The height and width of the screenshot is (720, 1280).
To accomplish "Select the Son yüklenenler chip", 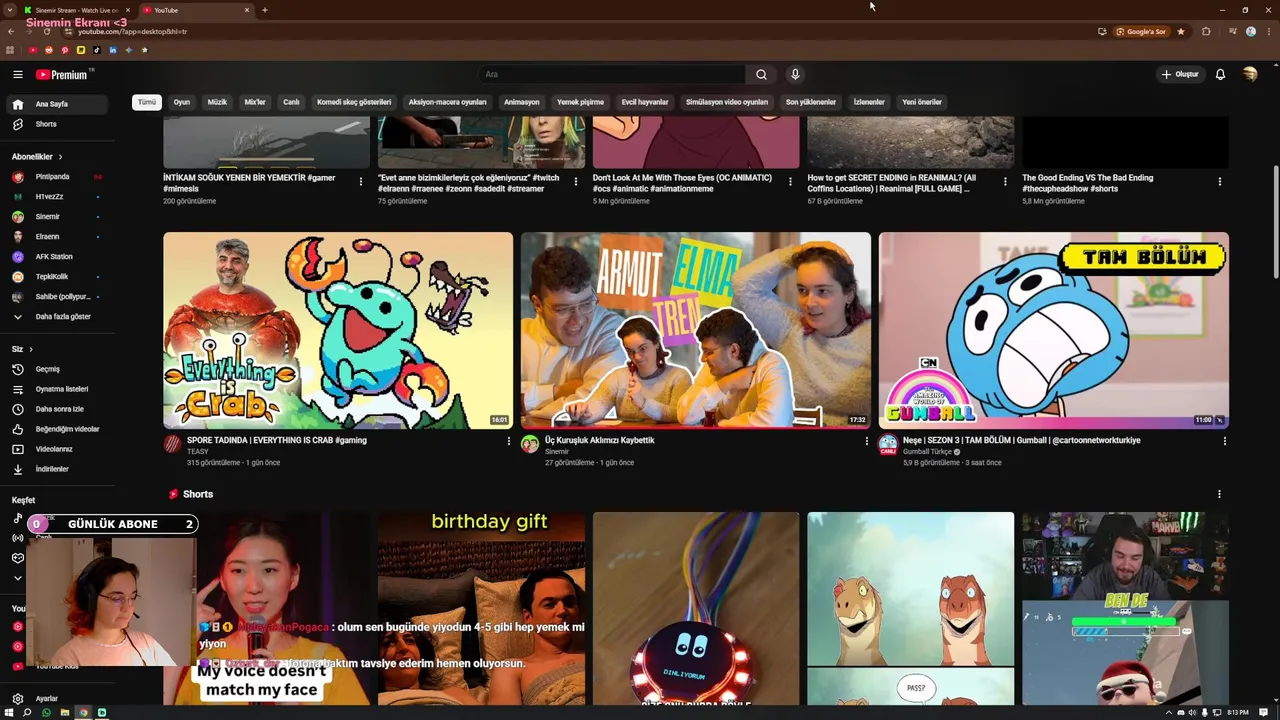I will tap(811, 102).
